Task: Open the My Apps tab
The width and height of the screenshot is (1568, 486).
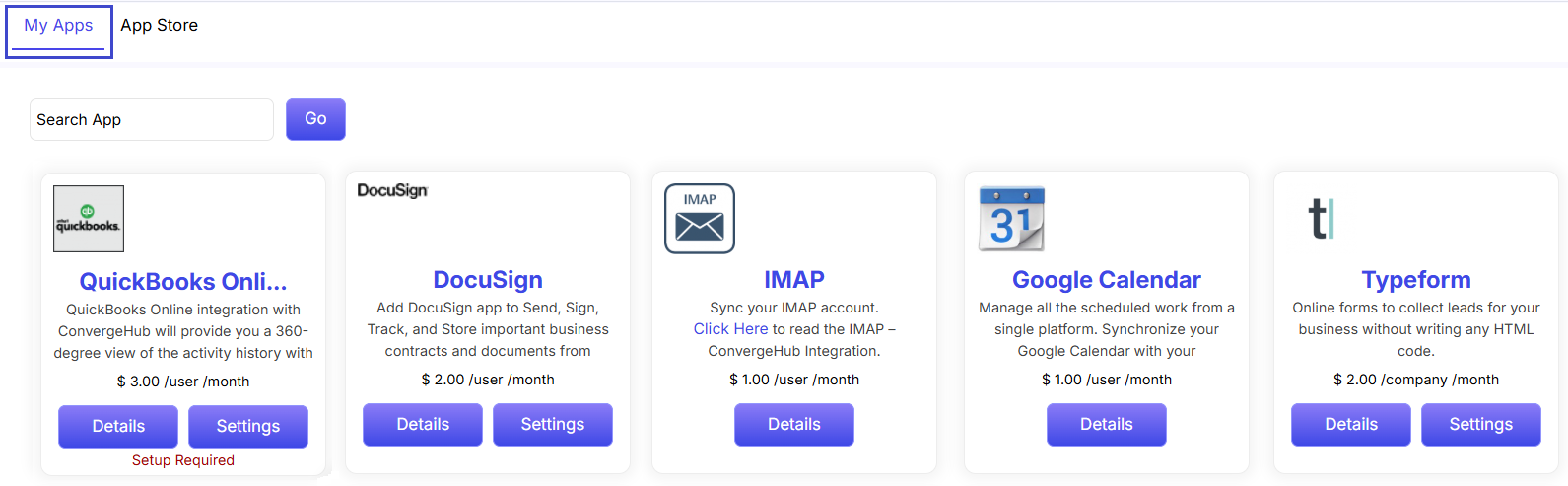Action: tap(58, 26)
